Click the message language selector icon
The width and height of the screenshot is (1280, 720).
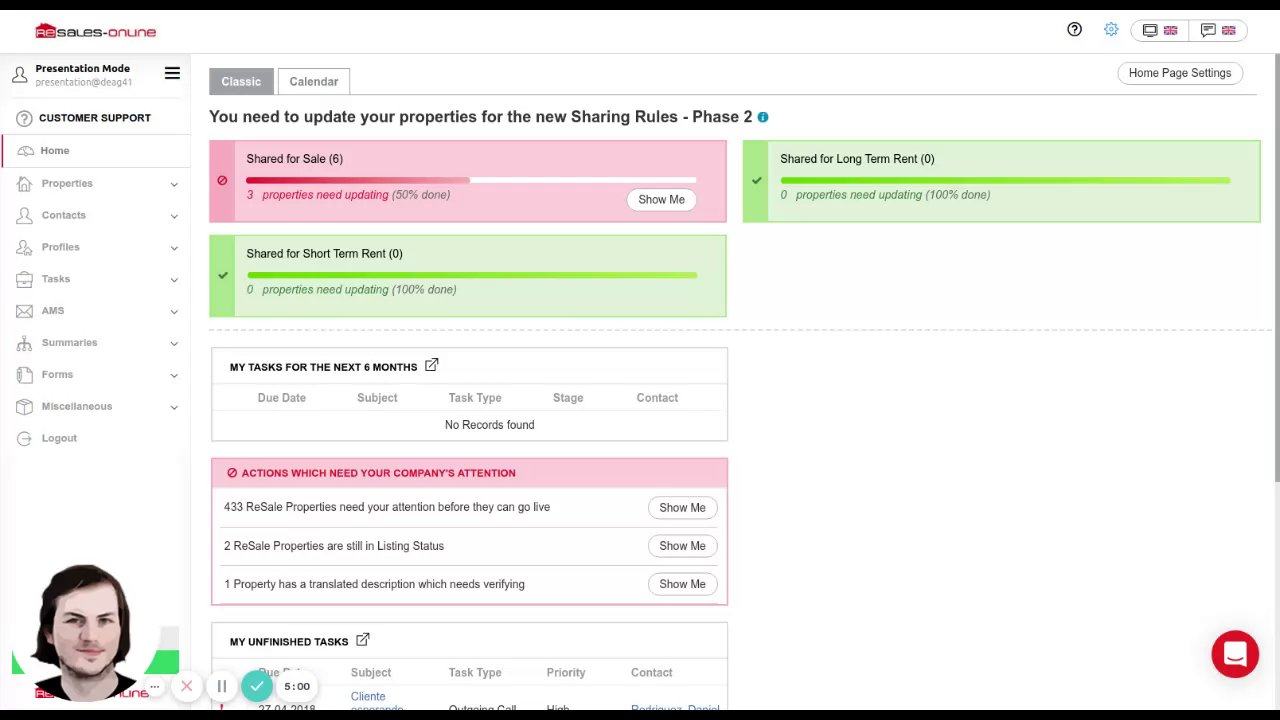(x=1218, y=30)
